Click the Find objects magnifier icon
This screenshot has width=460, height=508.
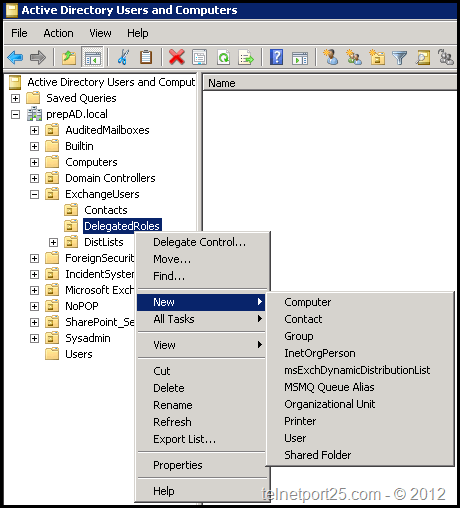(423, 57)
